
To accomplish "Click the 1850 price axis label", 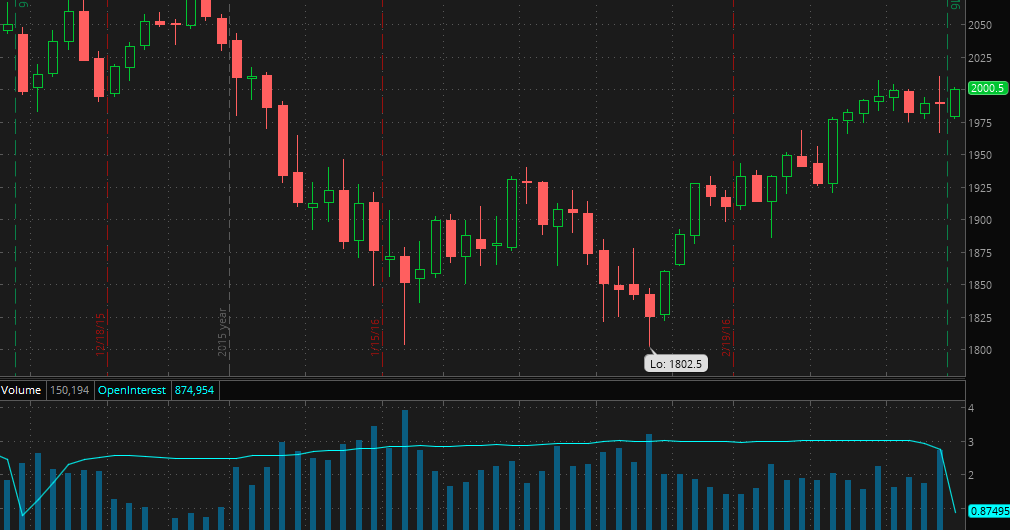I will pos(980,285).
